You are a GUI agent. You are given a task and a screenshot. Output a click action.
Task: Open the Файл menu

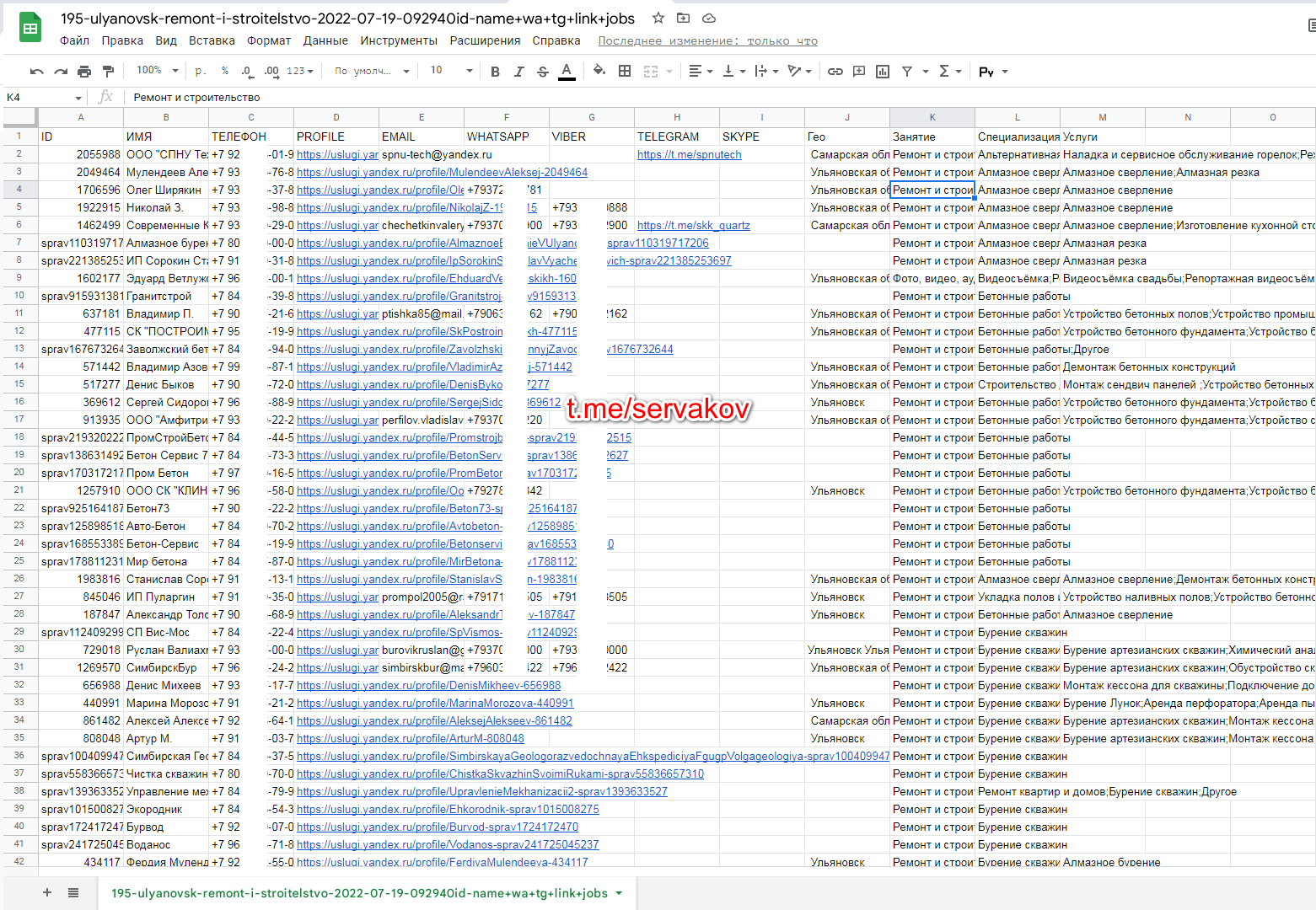point(74,40)
